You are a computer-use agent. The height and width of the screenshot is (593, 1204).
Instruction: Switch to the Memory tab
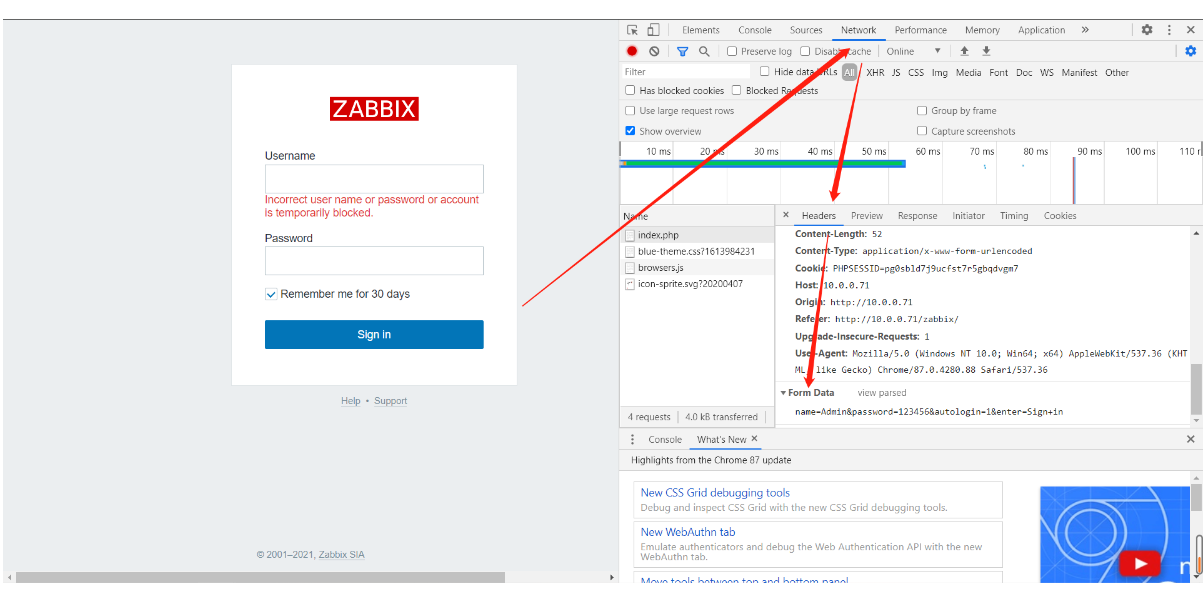[x=982, y=30]
